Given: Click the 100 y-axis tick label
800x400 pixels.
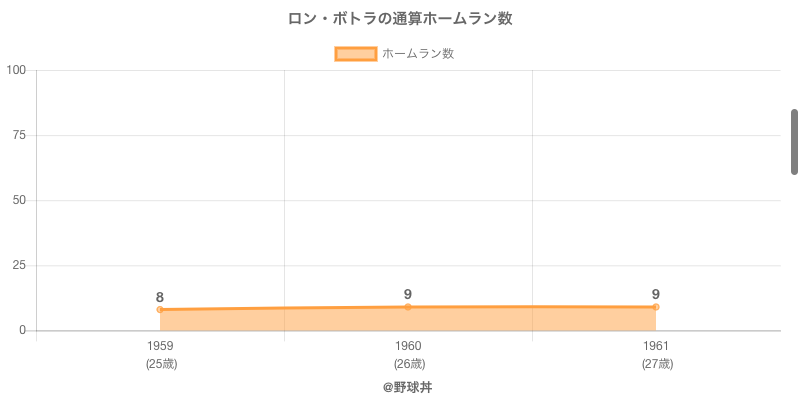Looking at the screenshot, I should click(16, 70).
